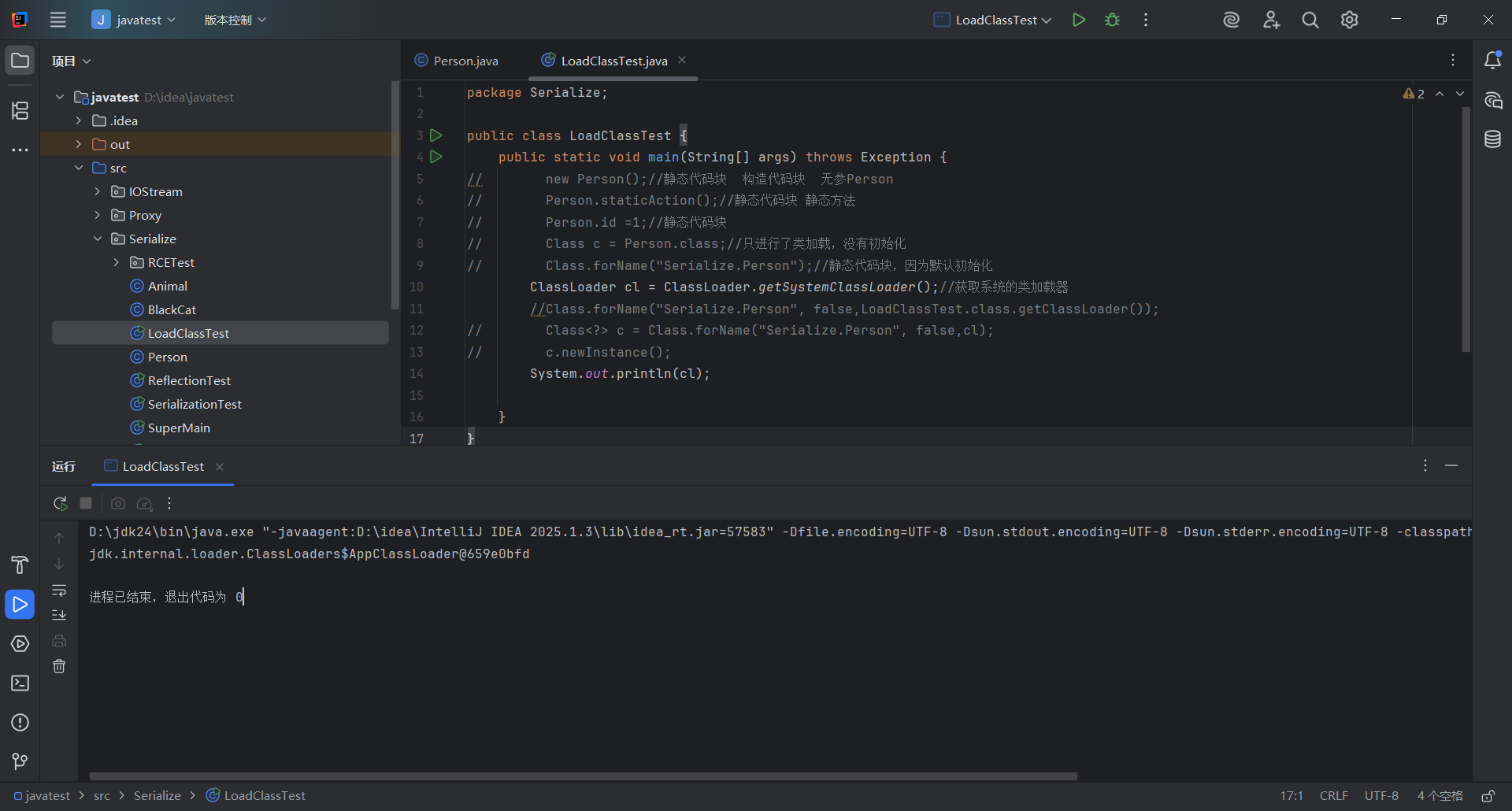Open the Problems tool window icon
The width and height of the screenshot is (1512, 811).
20,722
